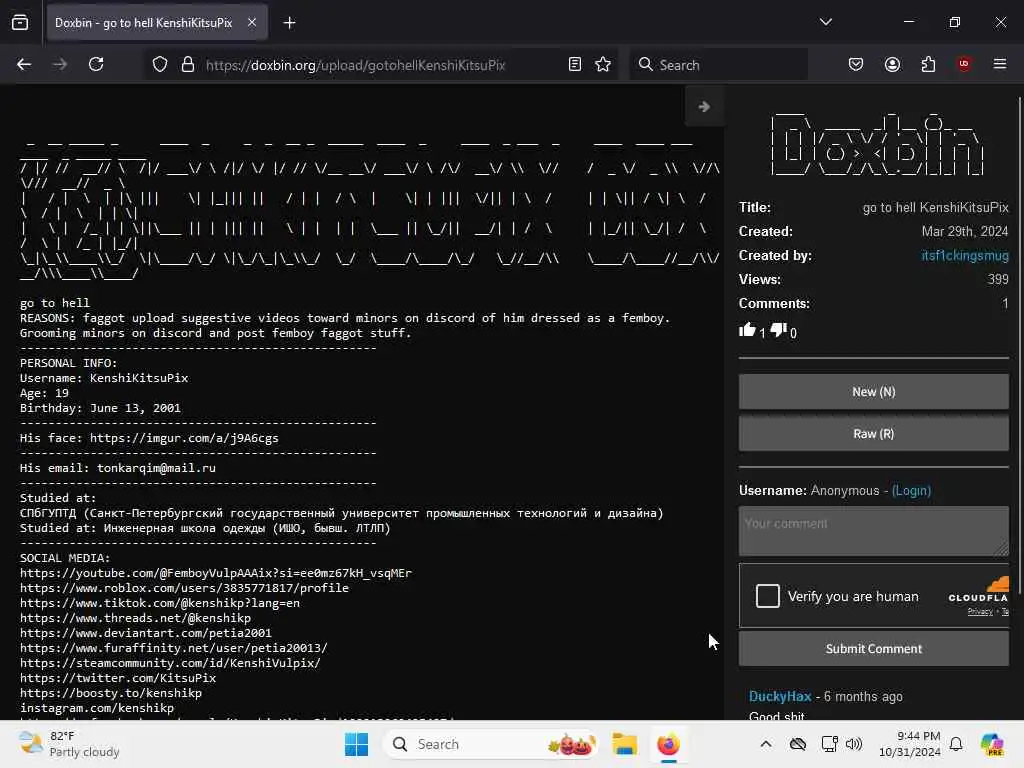Open the taskbar clock and date
Viewport: 1024px width, 768px height.
[x=910, y=744]
